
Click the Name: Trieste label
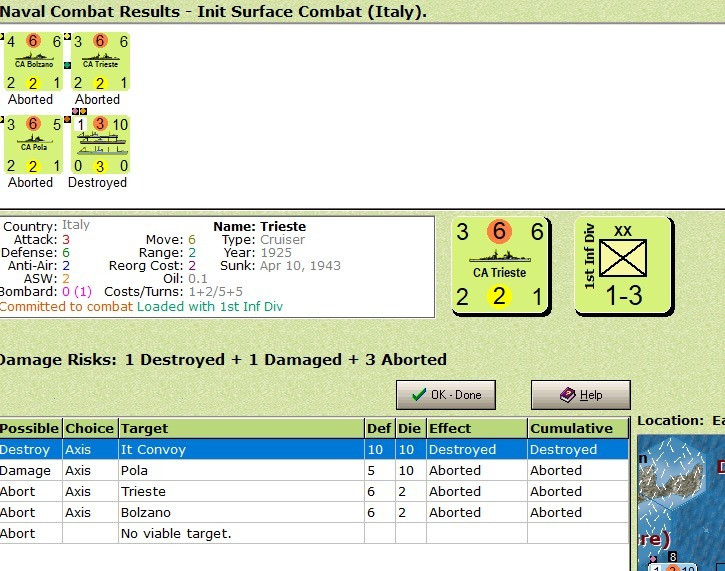coord(259,227)
